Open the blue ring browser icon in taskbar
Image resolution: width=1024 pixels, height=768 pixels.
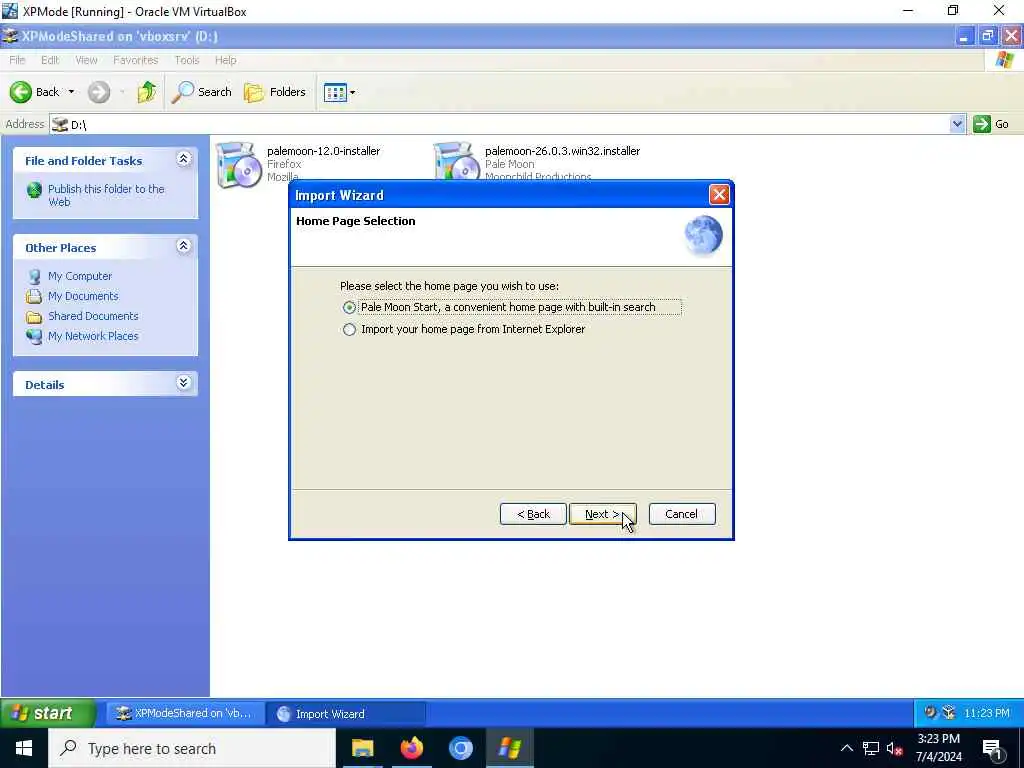coord(460,748)
